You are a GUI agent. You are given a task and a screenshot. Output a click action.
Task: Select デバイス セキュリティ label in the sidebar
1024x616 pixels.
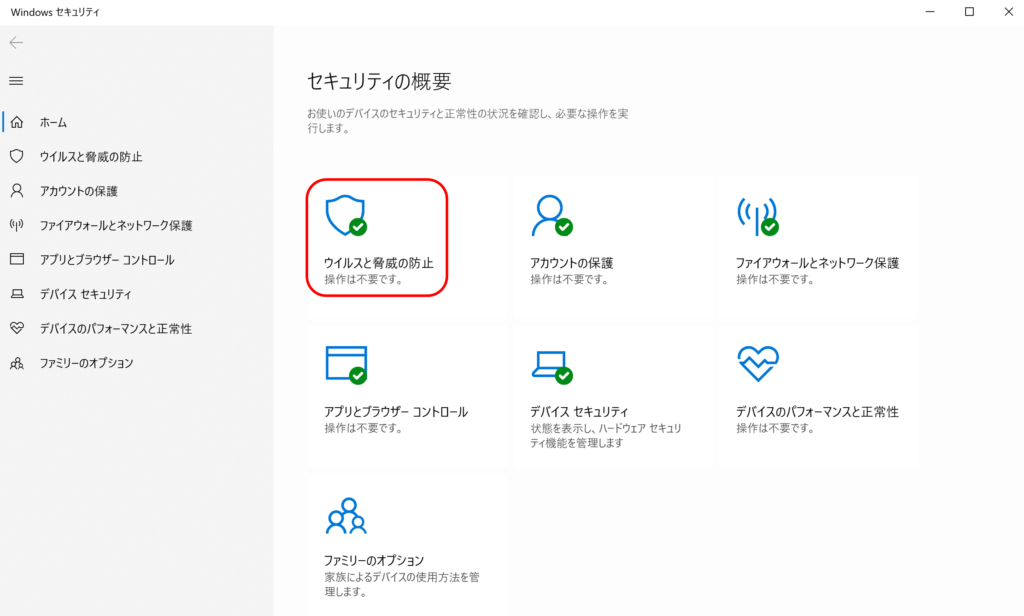86,294
